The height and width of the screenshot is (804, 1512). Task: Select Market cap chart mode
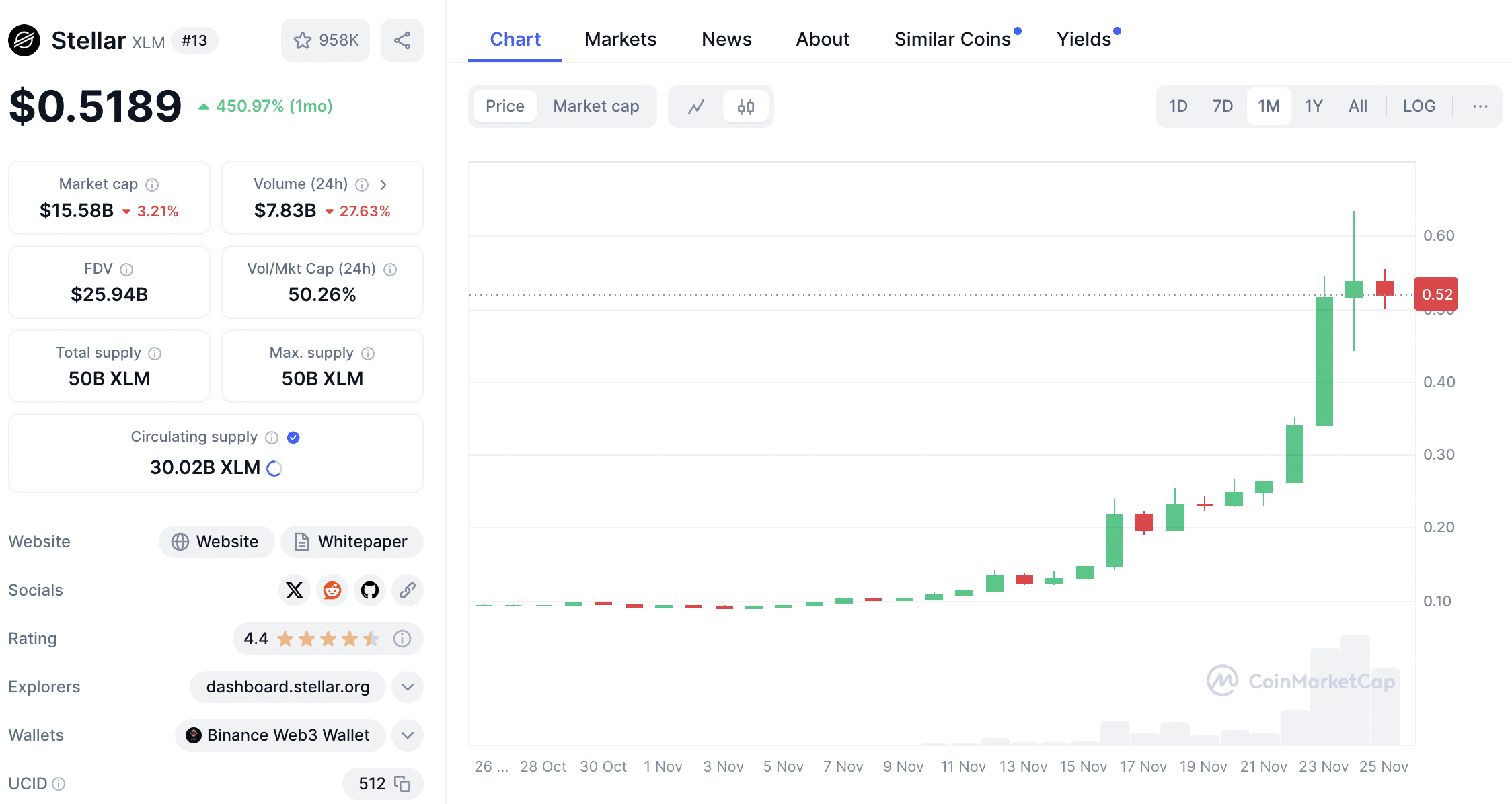(596, 106)
